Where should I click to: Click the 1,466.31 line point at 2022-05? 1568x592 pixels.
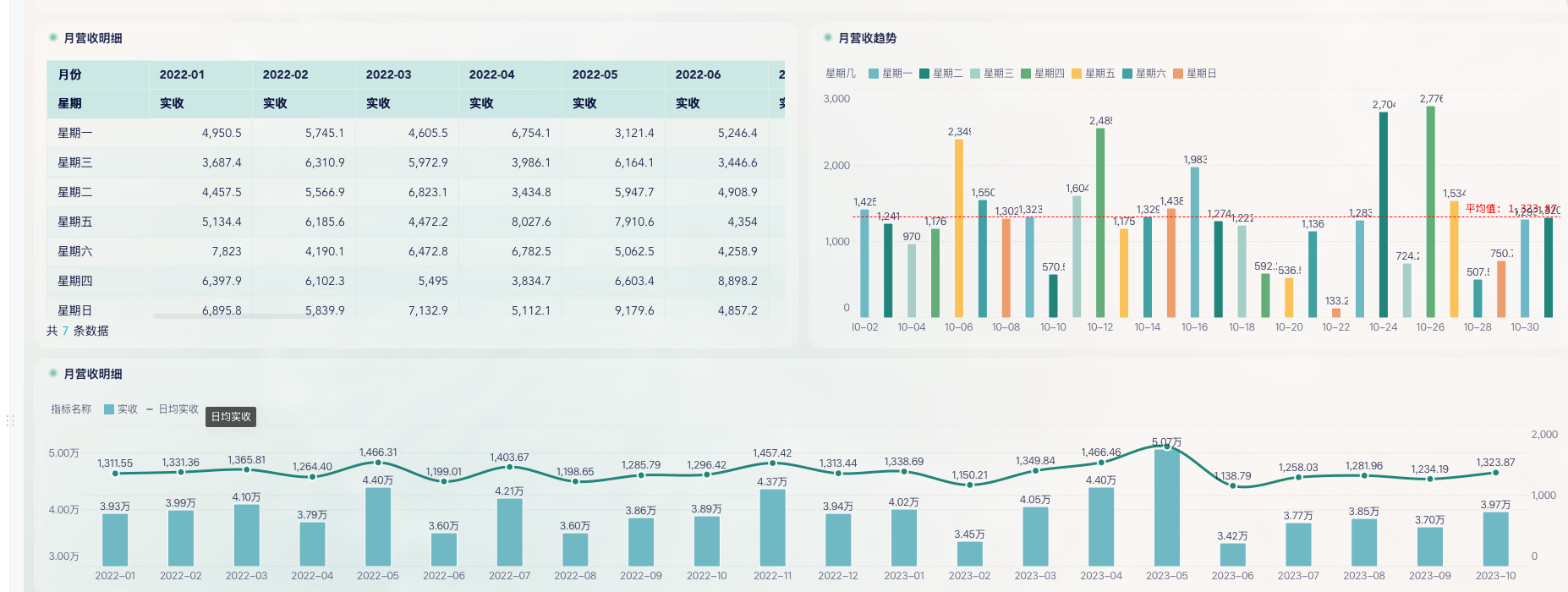[378, 463]
